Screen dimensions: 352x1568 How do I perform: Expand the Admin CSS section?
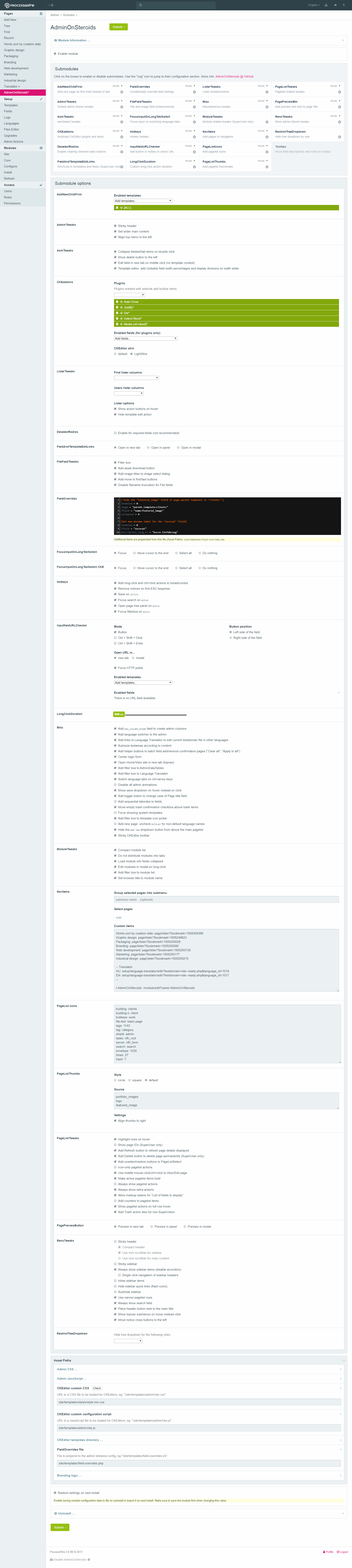click(199, 1369)
